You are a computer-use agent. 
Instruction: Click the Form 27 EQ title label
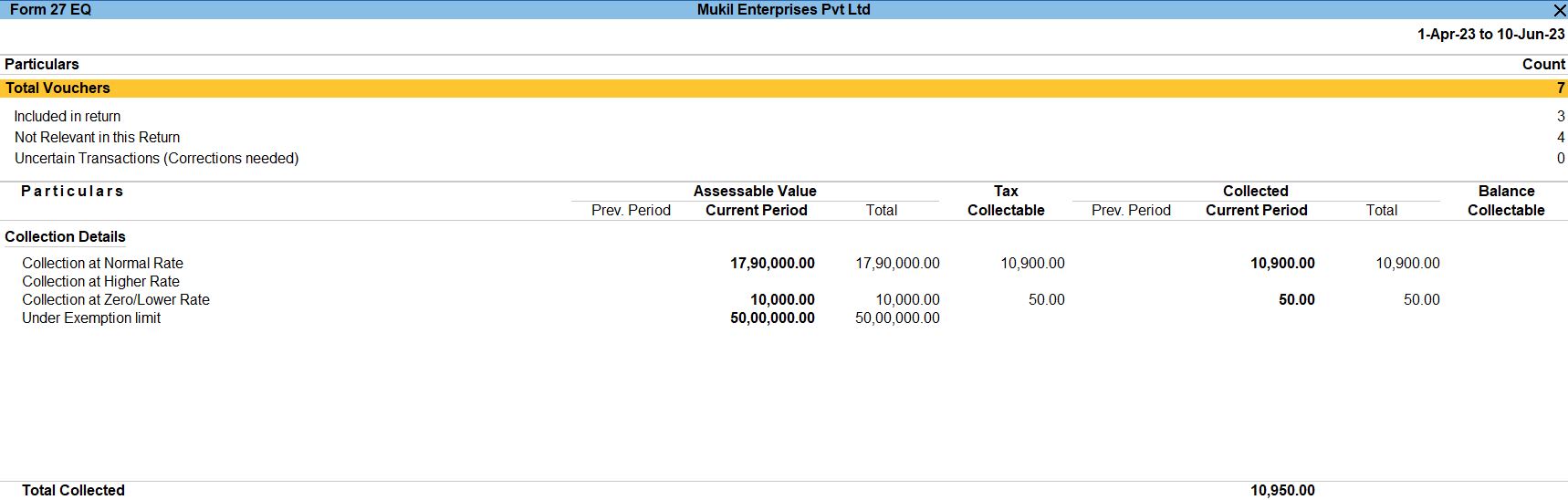(x=50, y=9)
